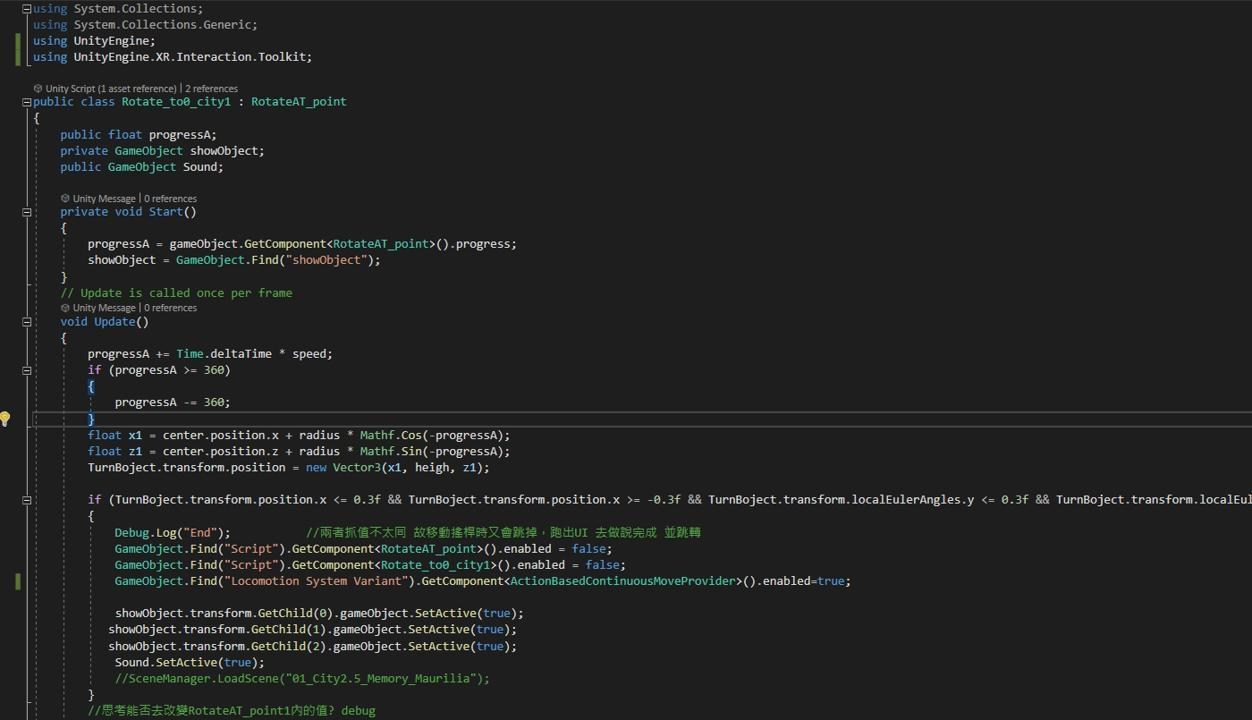Image resolution: width=1252 pixels, height=720 pixels.
Task: Set a breakpoint beside the Debug.Log("End") line
Action: click(8, 532)
